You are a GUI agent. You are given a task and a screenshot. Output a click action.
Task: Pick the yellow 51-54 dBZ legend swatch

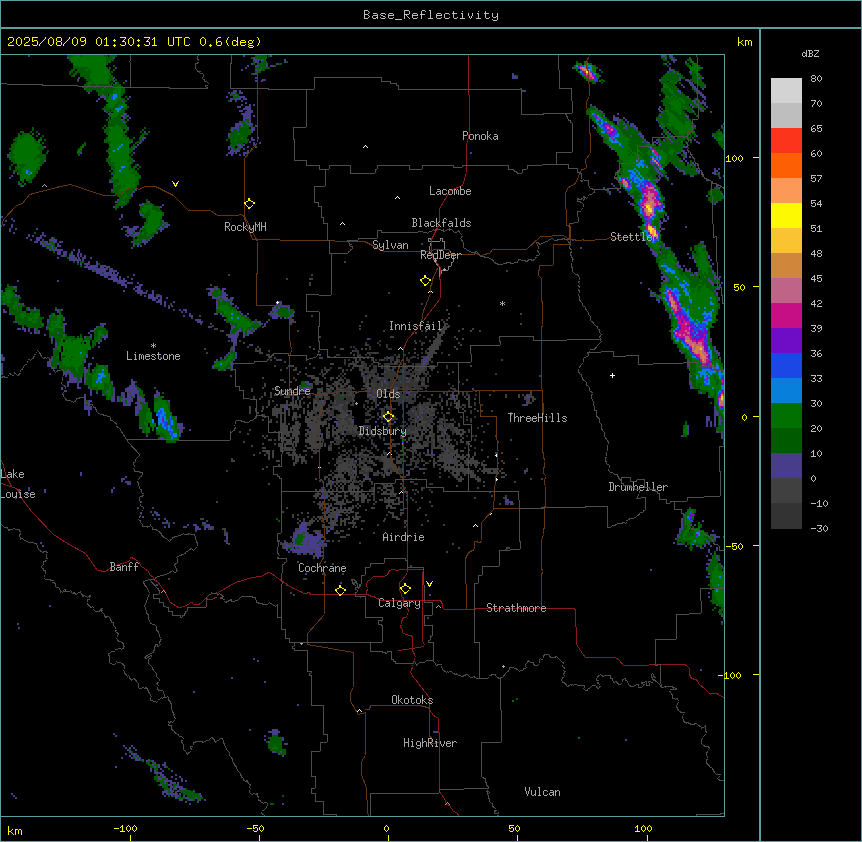click(786, 216)
